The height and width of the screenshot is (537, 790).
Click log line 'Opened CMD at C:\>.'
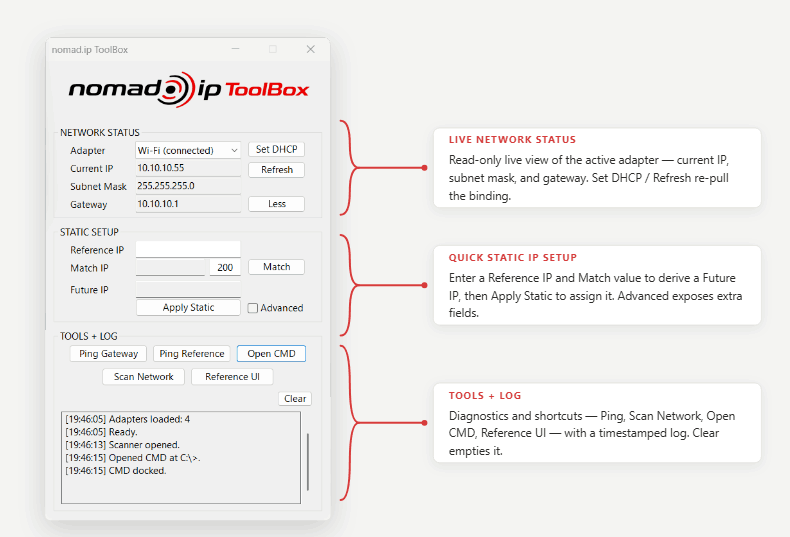(133, 458)
